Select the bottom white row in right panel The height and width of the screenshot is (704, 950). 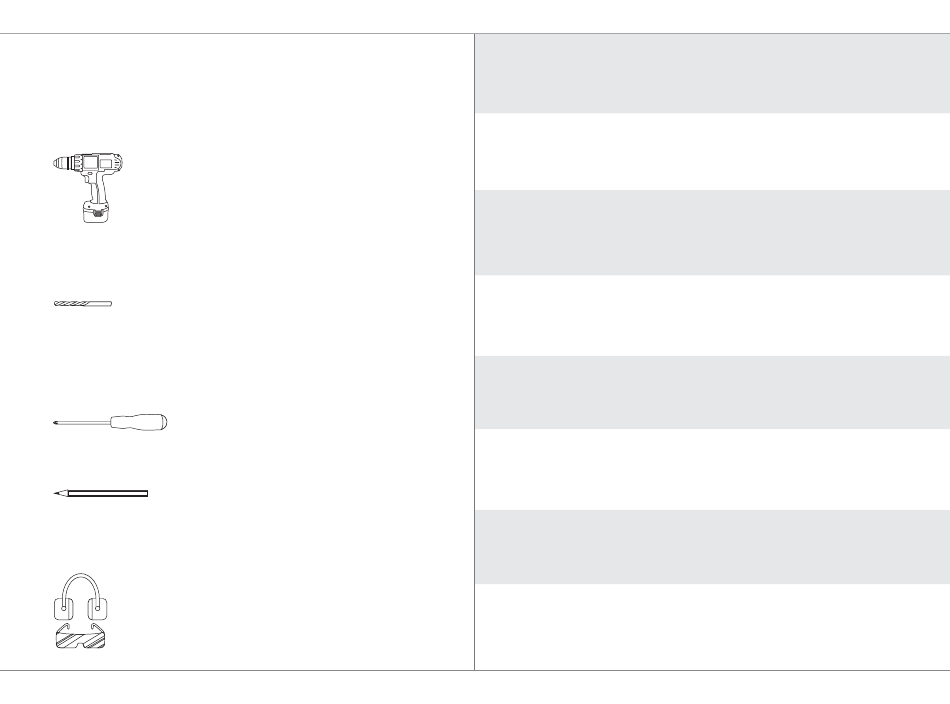pos(712,627)
